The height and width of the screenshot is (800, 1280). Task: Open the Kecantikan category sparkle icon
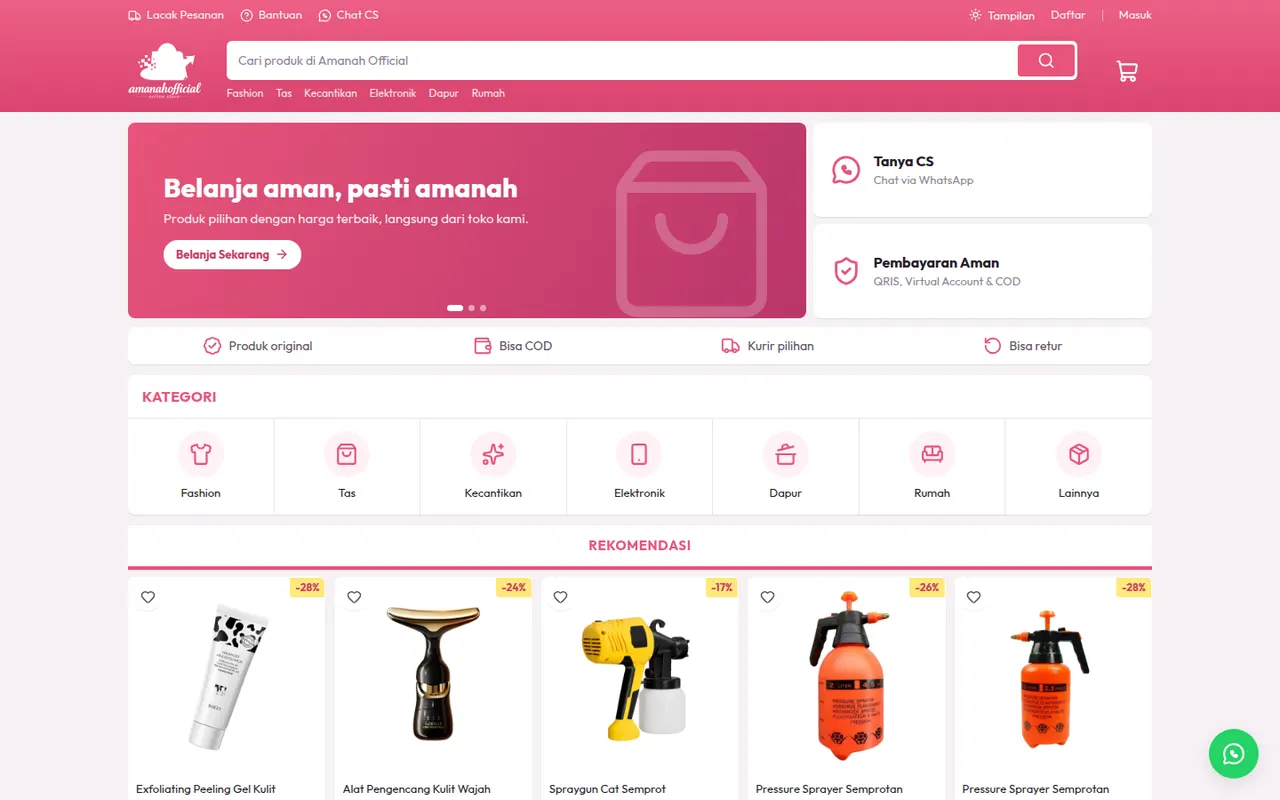pyautogui.click(x=493, y=455)
